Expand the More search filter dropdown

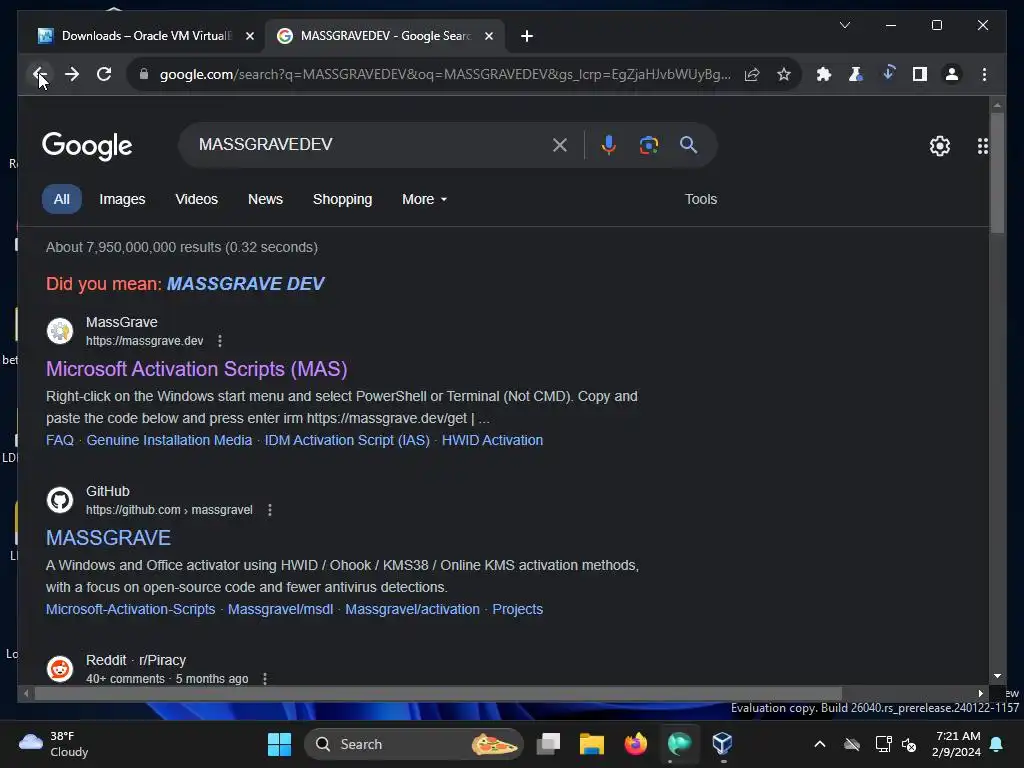tap(424, 199)
